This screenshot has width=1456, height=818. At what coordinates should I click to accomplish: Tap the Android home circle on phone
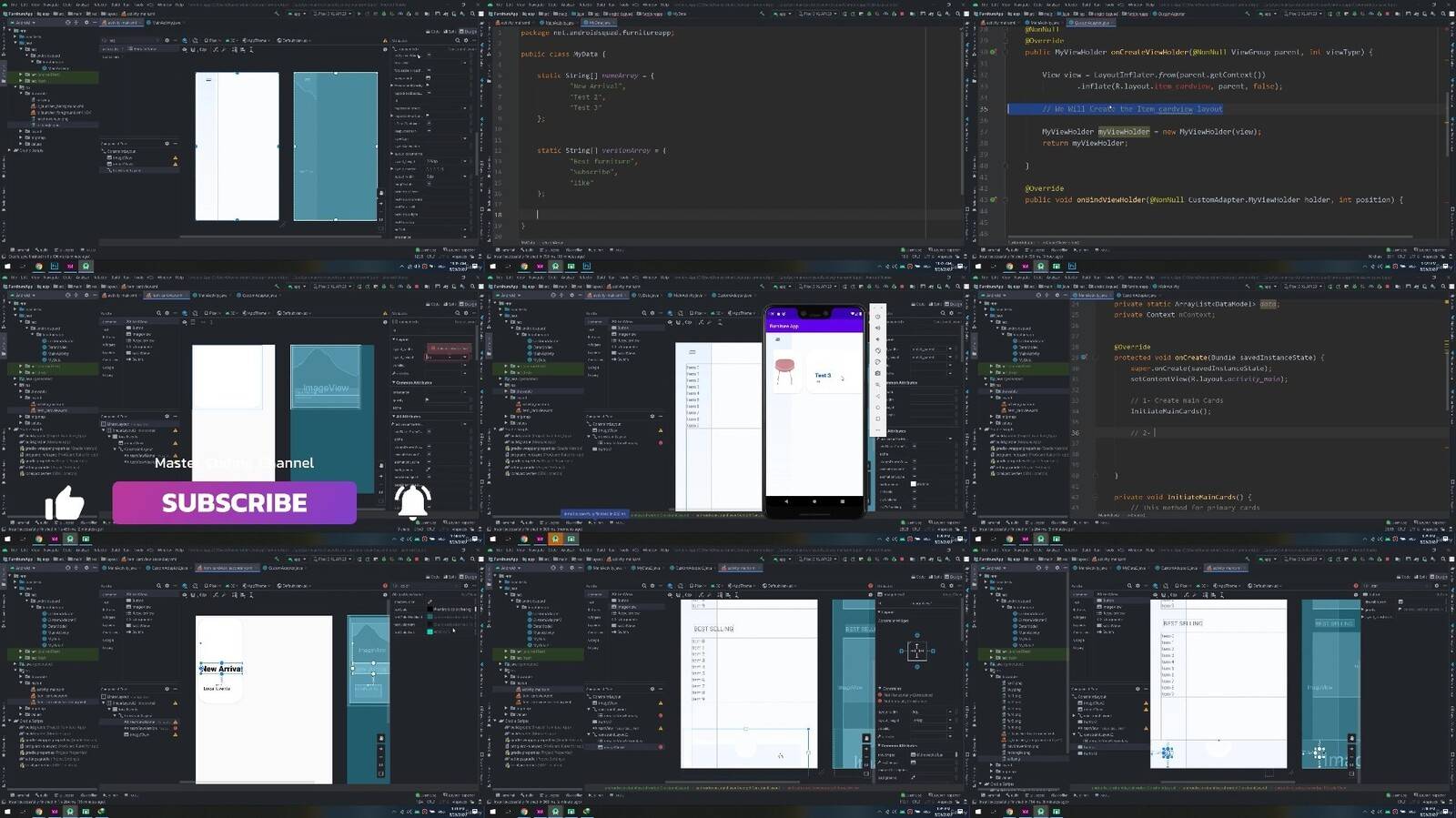tap(814, 501)
